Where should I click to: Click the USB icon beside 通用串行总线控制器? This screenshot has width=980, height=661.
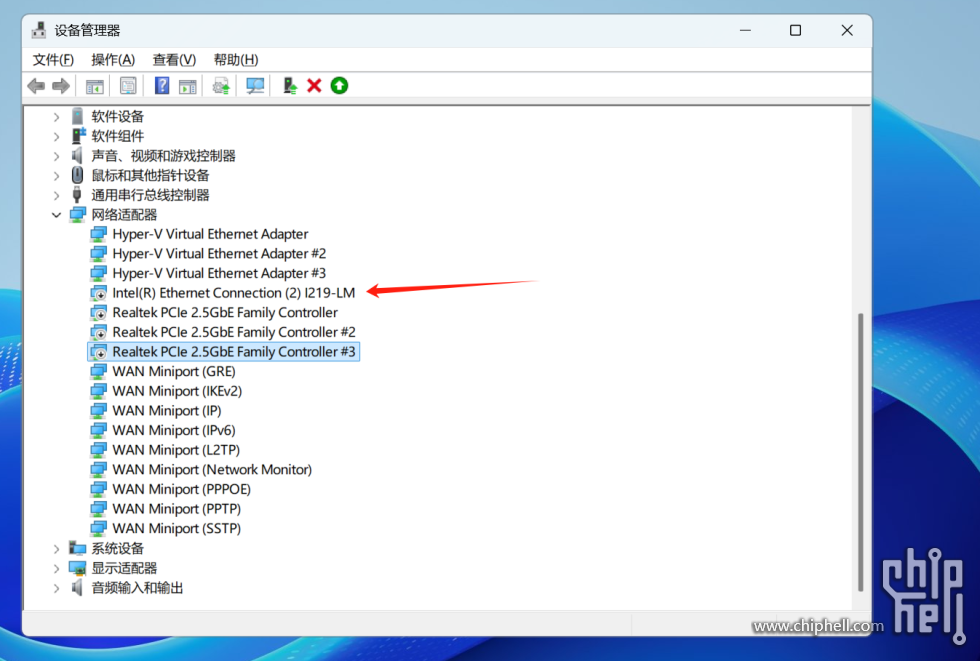[77, 195]
